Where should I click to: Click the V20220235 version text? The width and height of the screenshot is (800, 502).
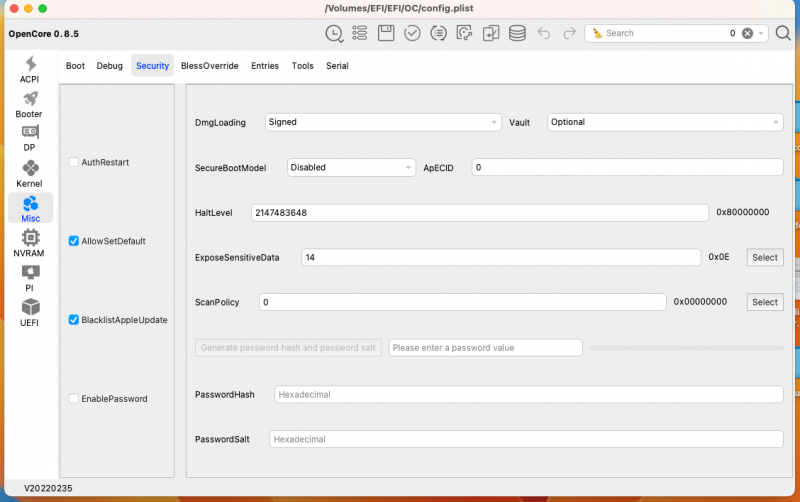48,488
